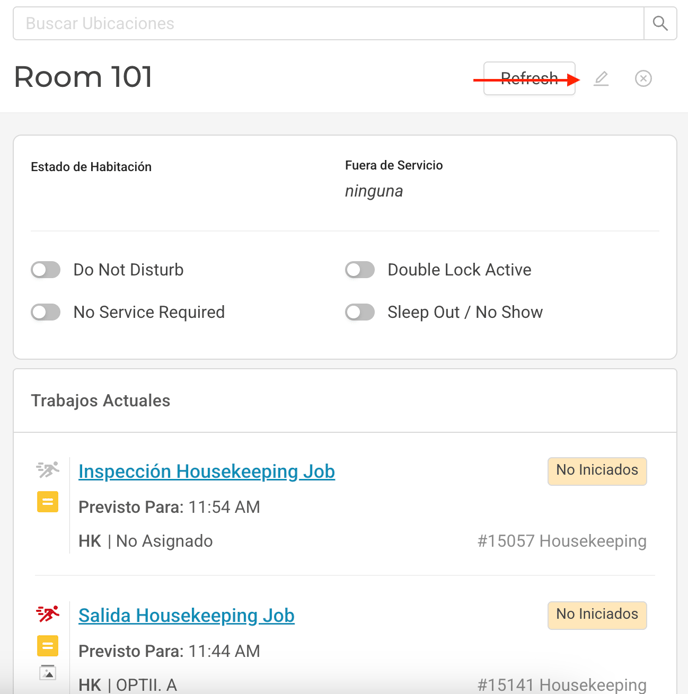Enable the Do Not Disturb toggle
The width and height of the screenshot is (688, 694).
pyautogui.click(x=46, y=270)
